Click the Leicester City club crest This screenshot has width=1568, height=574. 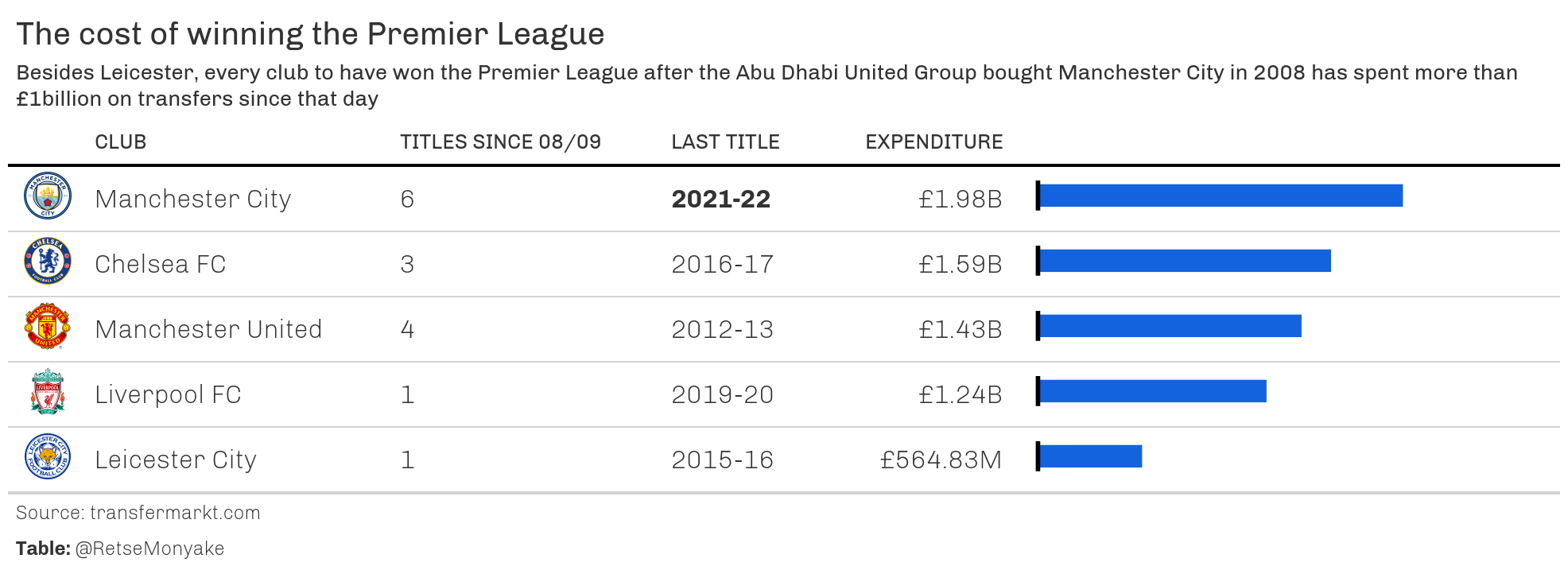tap(48, 457)
